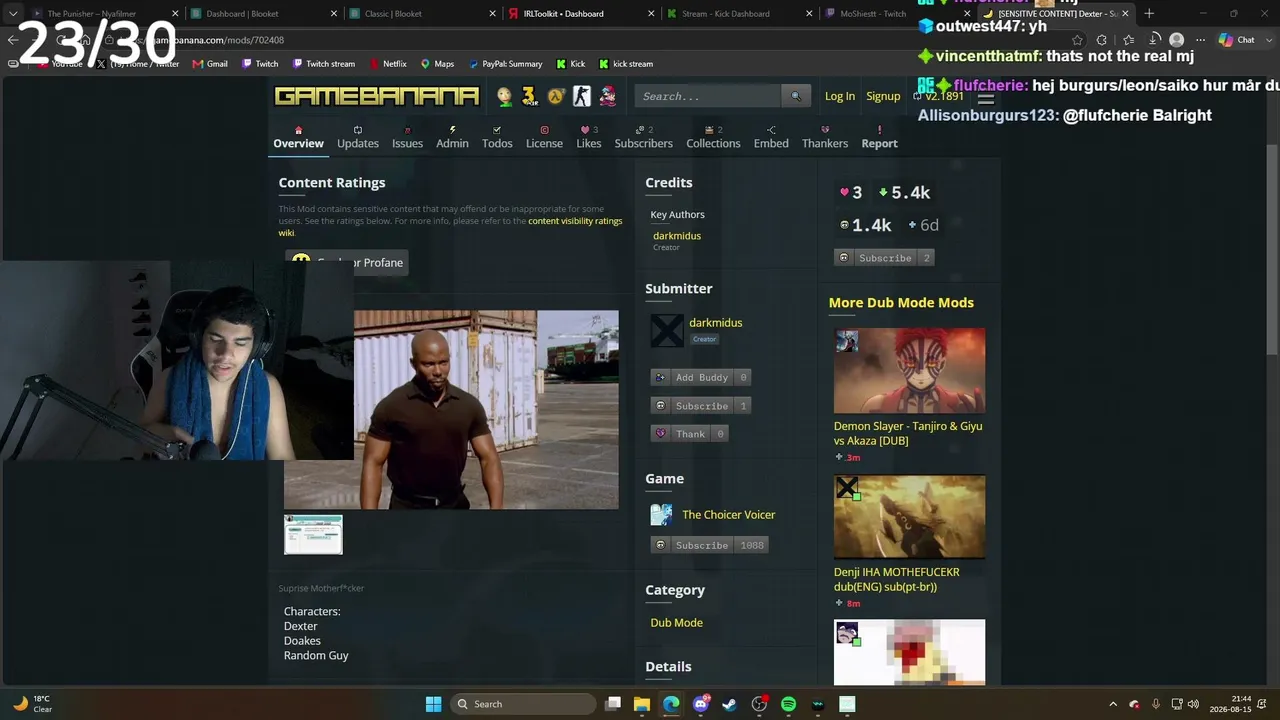Click the taskbar volume speaker icon
Image resolution: width=1280 pixels, height=720 pixels.
(1193, 704)
